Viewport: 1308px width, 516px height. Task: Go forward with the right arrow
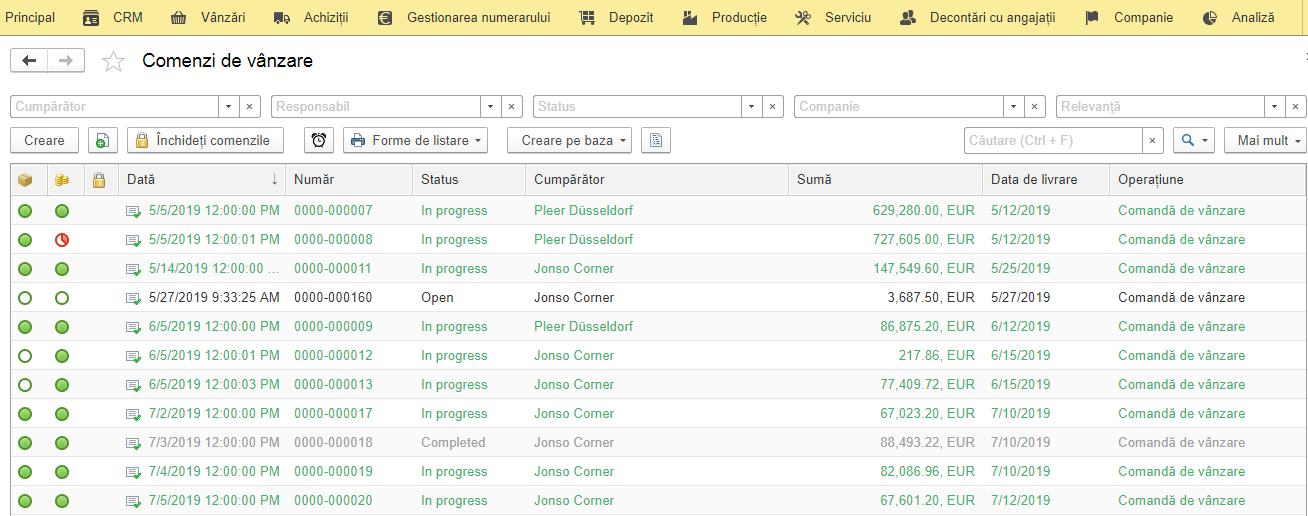pos(66,61)
